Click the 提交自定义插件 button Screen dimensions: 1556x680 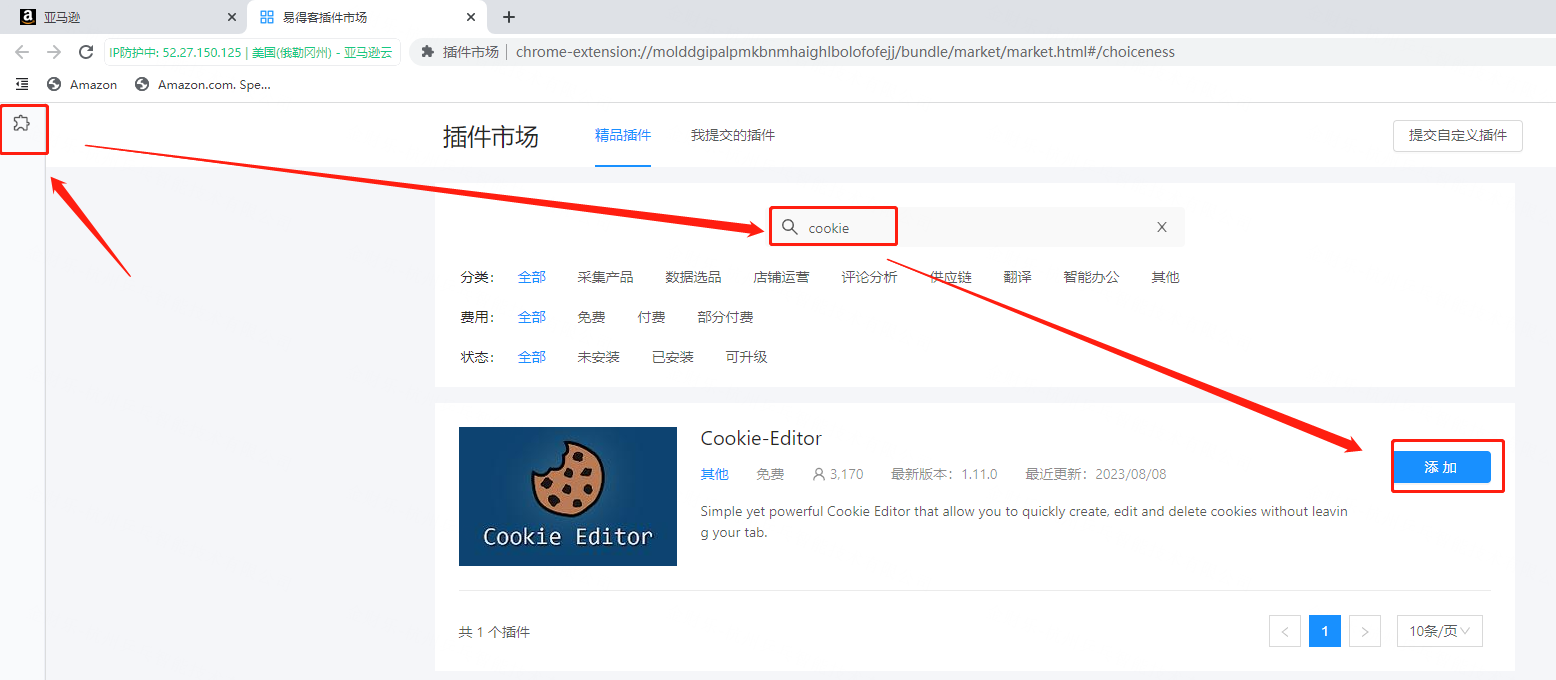[1458, 135]
